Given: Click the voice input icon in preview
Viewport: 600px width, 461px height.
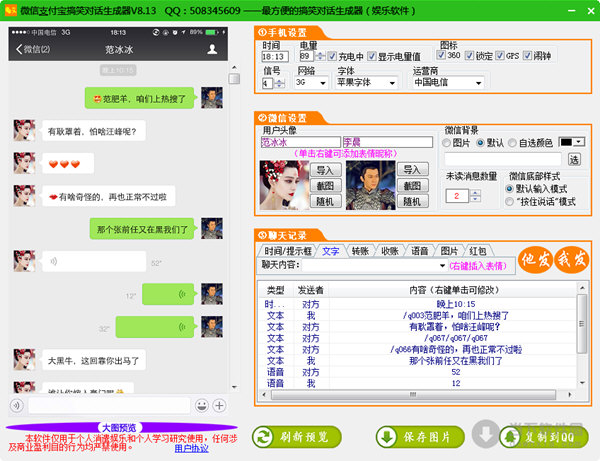Looking at the screenshot, I should (17, 405).
